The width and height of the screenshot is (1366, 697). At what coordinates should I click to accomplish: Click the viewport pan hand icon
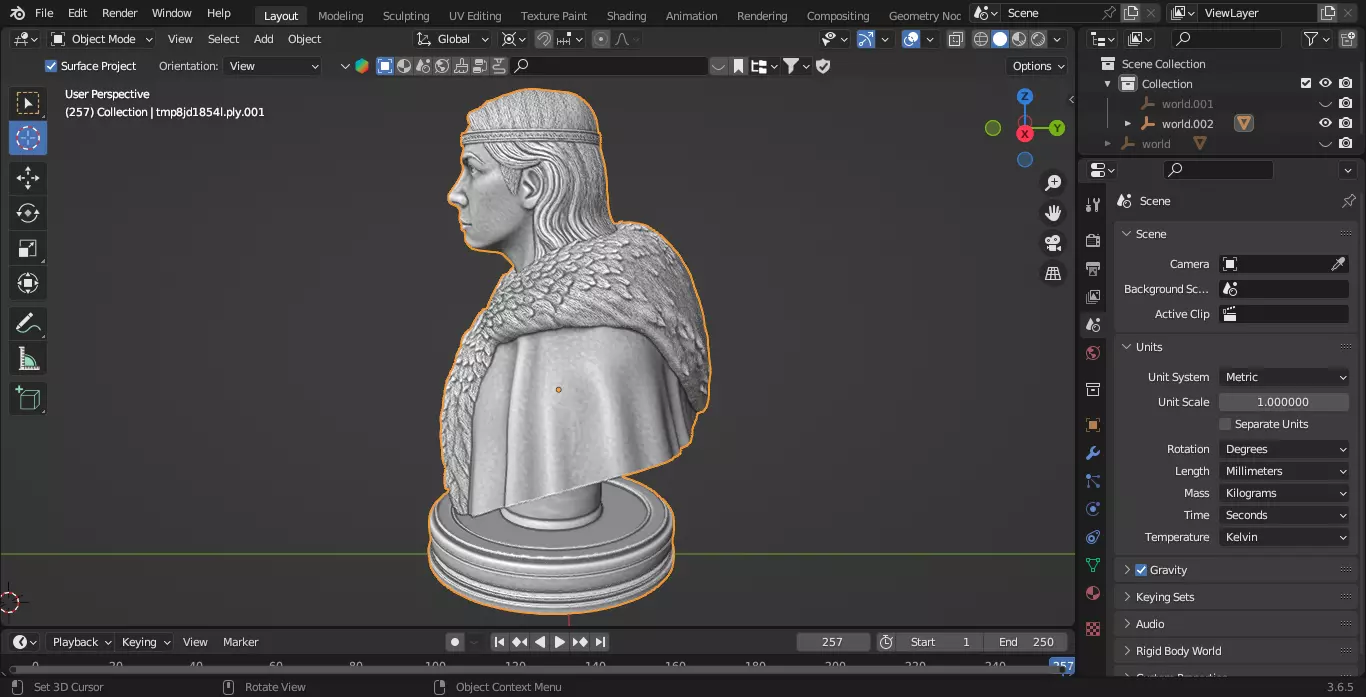1053,213
